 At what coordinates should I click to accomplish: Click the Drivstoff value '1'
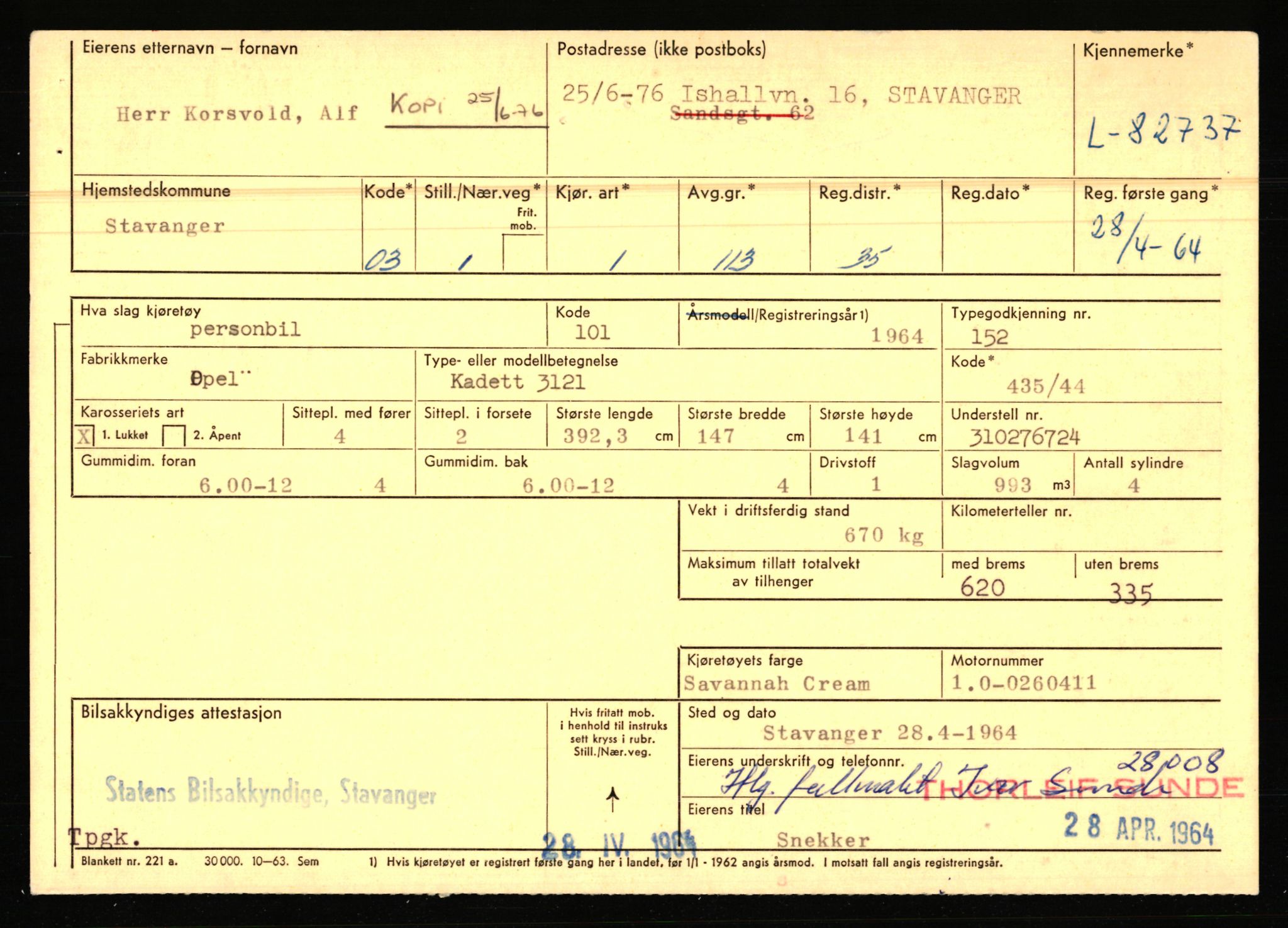tap(876, 483)
